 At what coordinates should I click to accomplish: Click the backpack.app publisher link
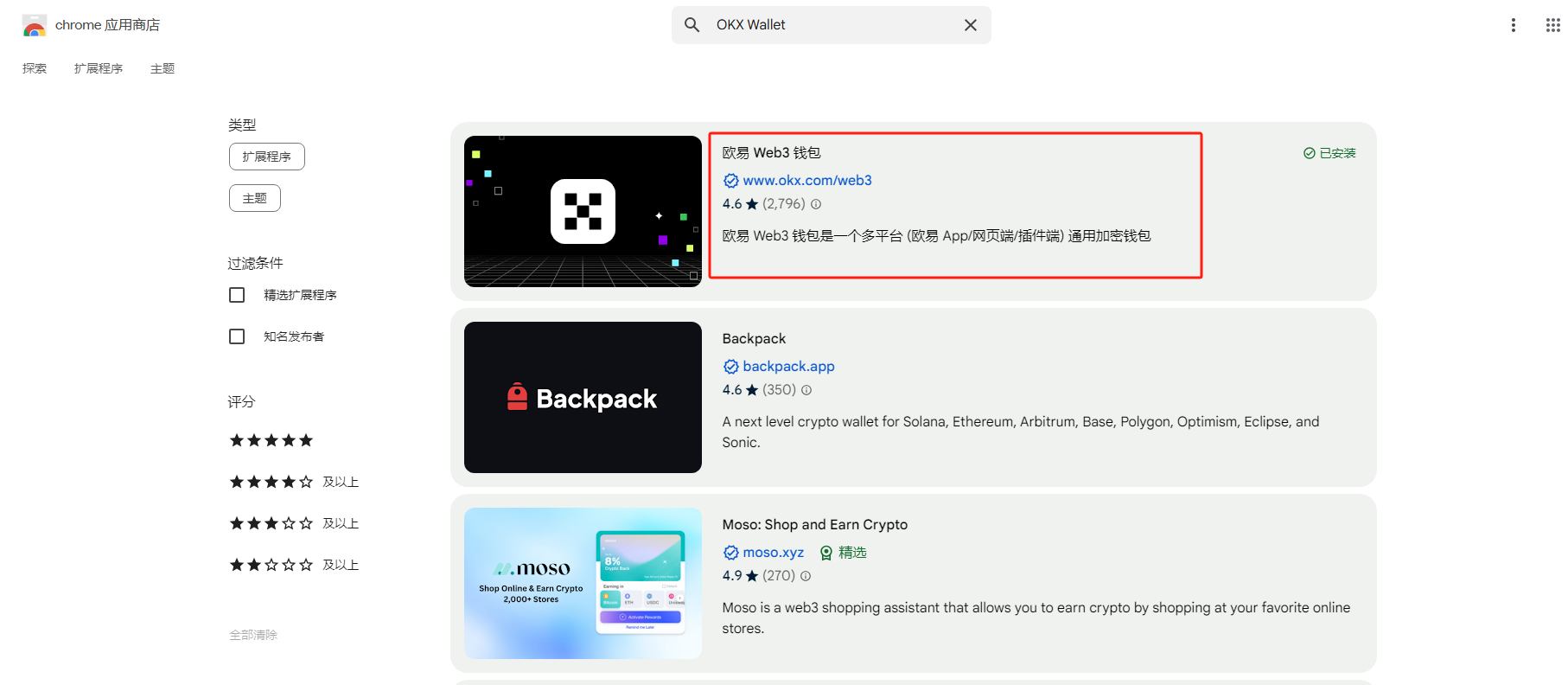788,367
